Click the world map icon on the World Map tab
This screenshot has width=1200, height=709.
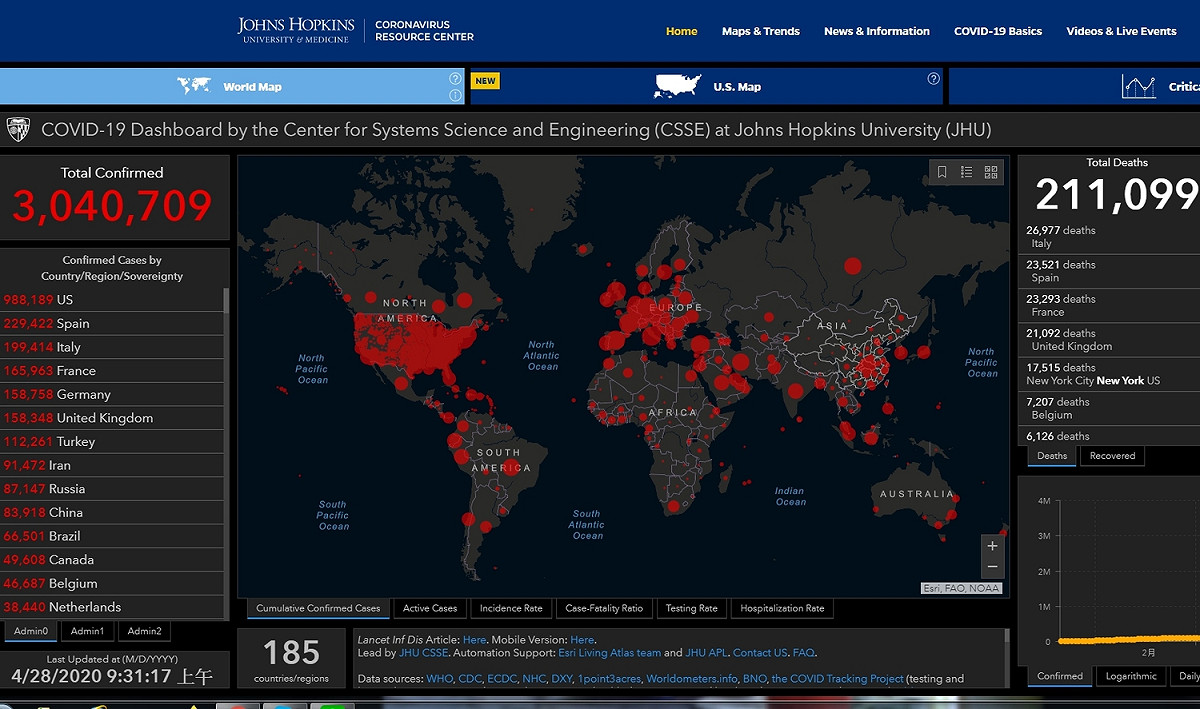193,86
